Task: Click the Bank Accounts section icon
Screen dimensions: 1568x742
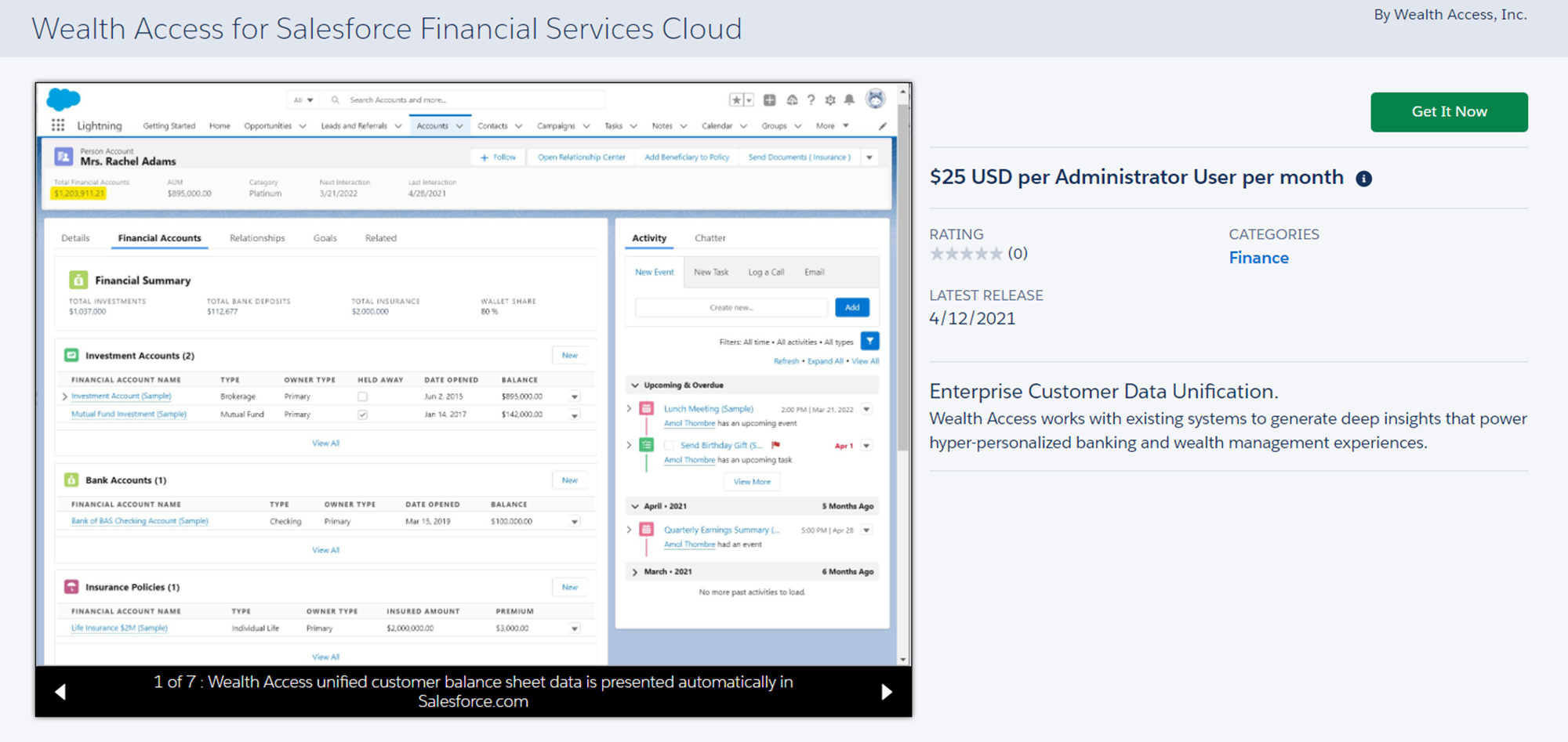Action: [71, 480]
